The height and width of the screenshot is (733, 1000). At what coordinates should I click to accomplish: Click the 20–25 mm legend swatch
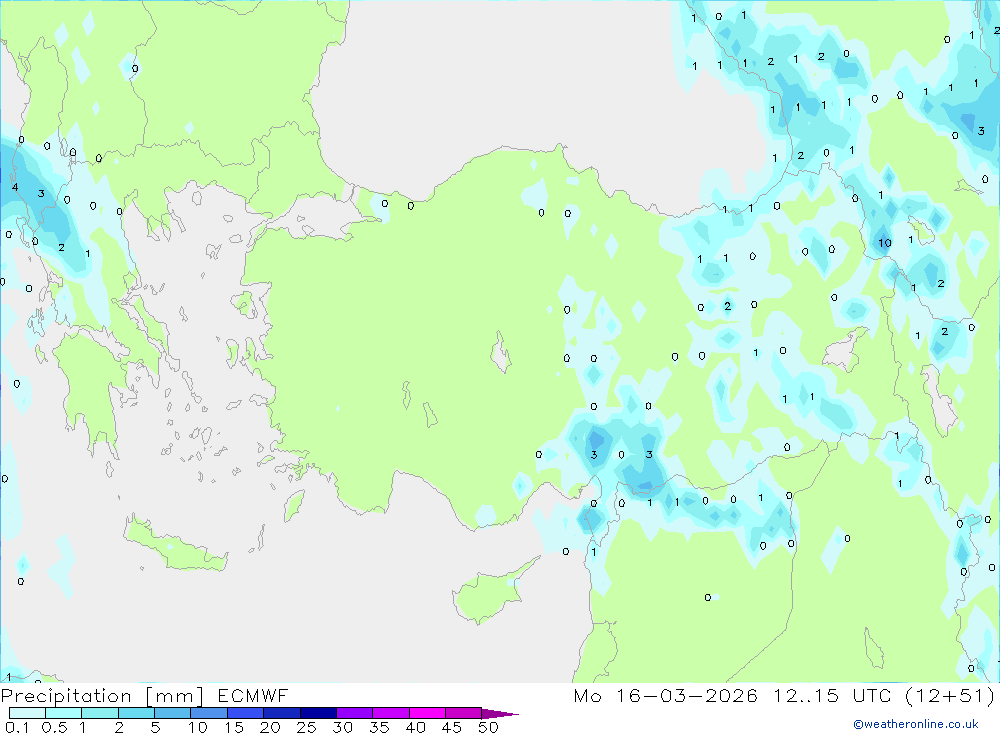[282, 713]
